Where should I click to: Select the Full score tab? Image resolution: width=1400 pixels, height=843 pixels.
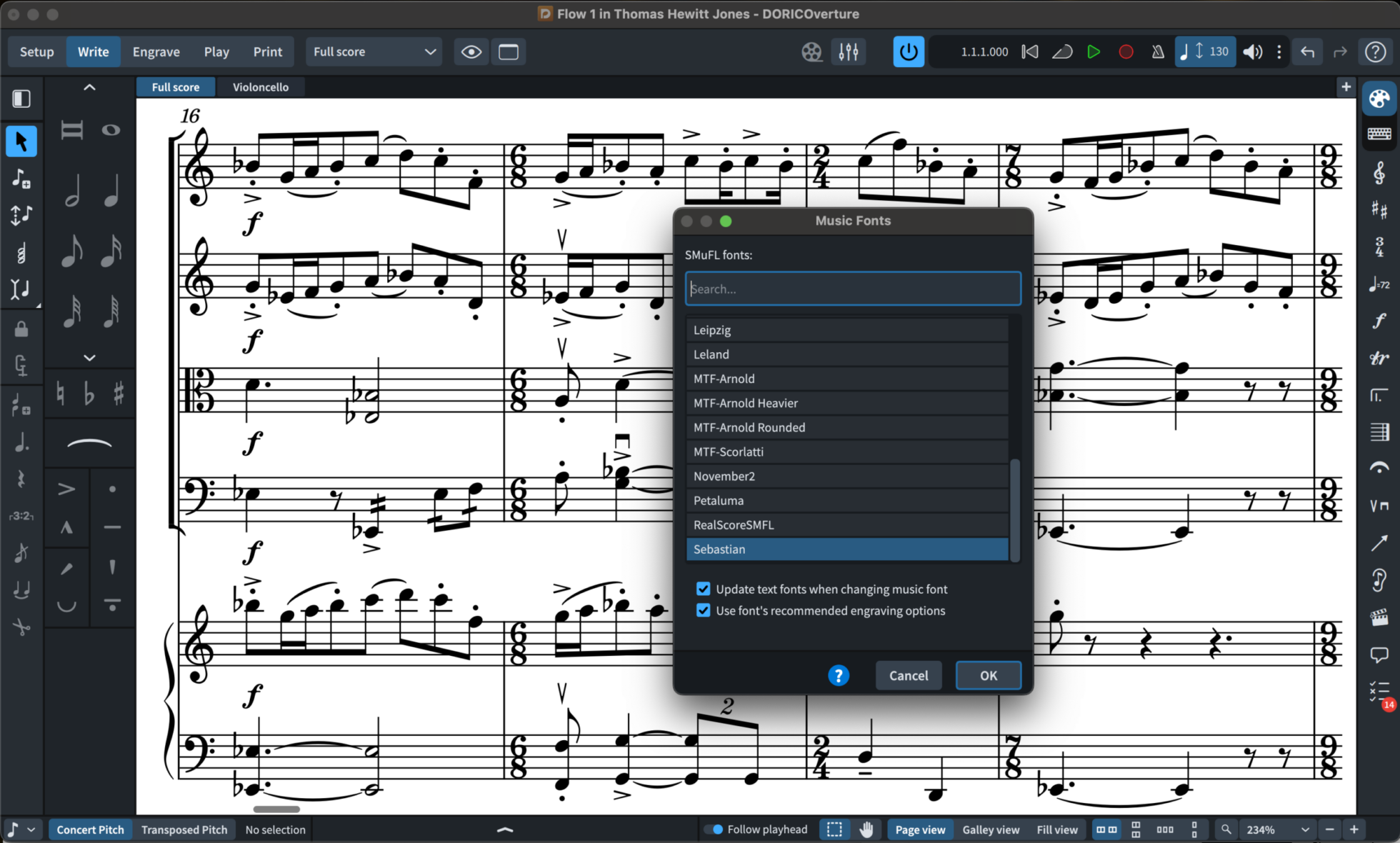pos(176,87)
